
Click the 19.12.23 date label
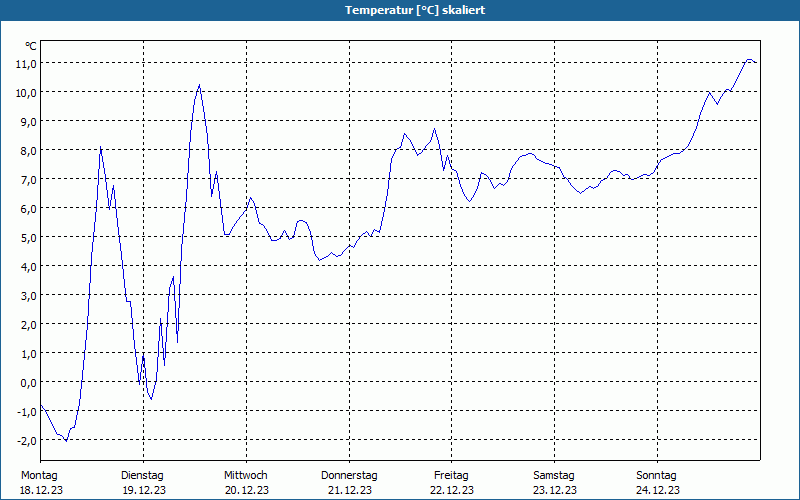click(144, 490)
